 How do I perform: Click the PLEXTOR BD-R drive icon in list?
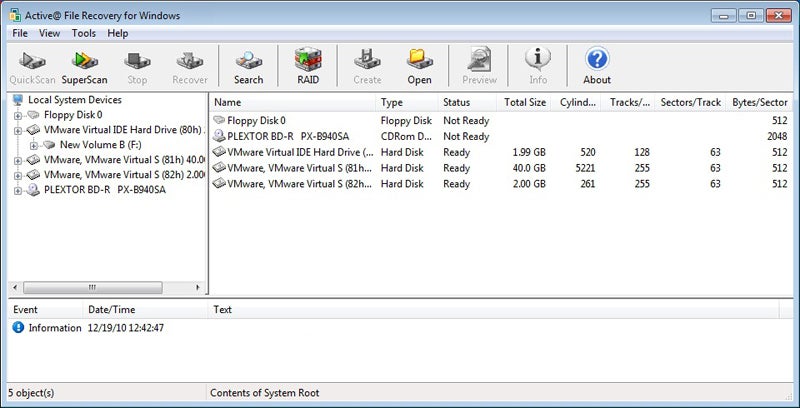point(219,136)
